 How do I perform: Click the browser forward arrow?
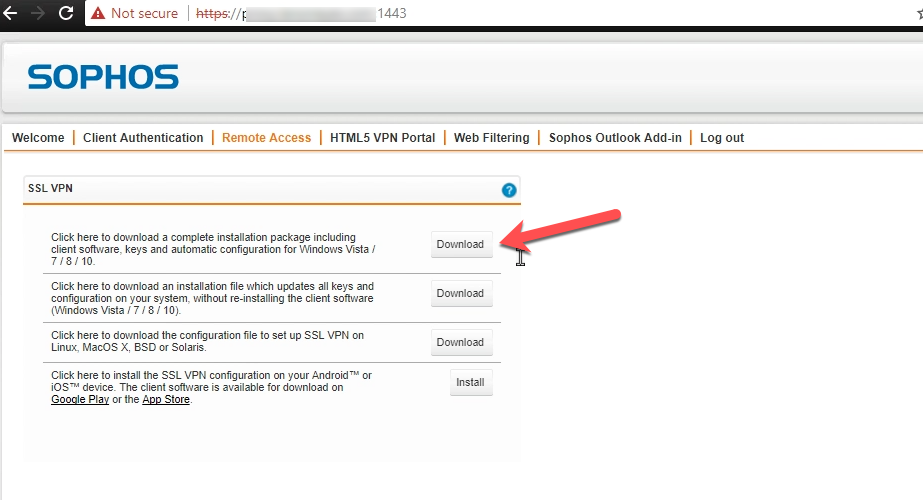point(38,13)
